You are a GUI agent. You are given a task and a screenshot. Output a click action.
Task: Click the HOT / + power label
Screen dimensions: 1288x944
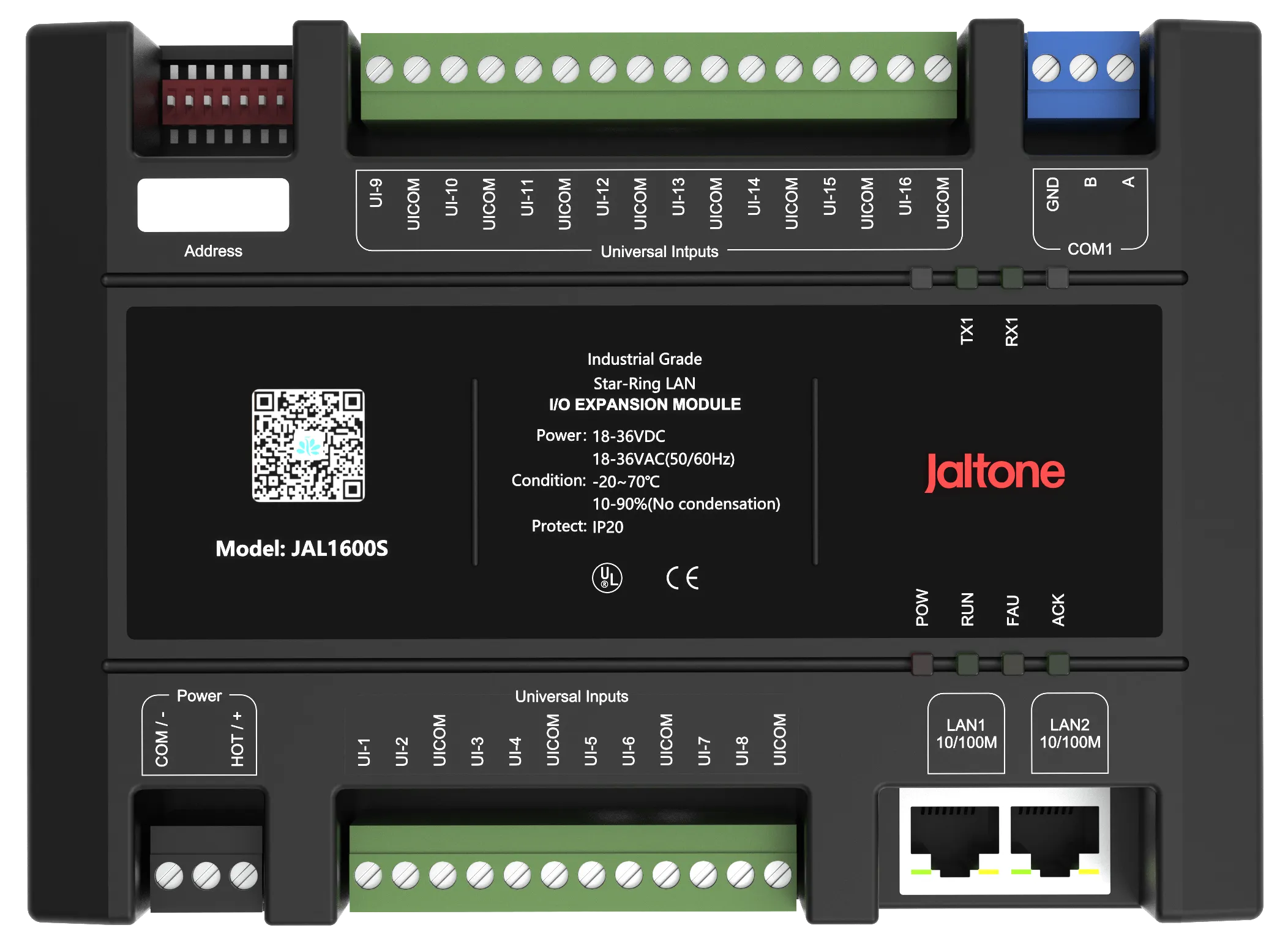click(238, 739)
